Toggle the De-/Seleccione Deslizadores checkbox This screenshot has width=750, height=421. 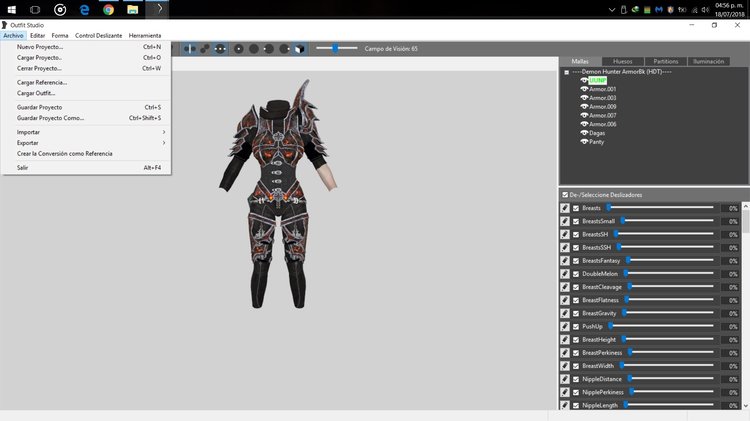565,195
